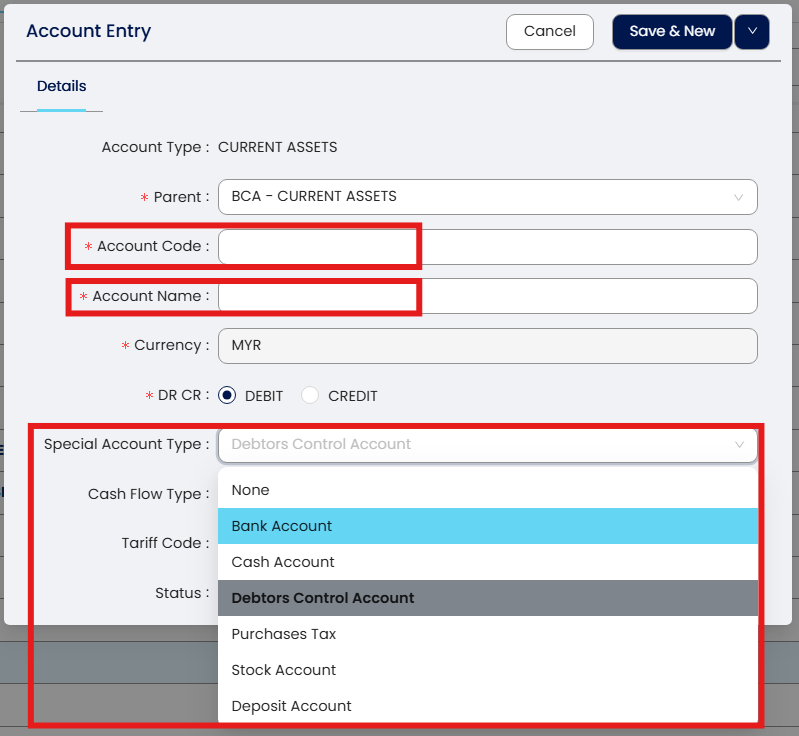Select the DEBIT radio button
799x736 pixels.
tap(227, 395)
